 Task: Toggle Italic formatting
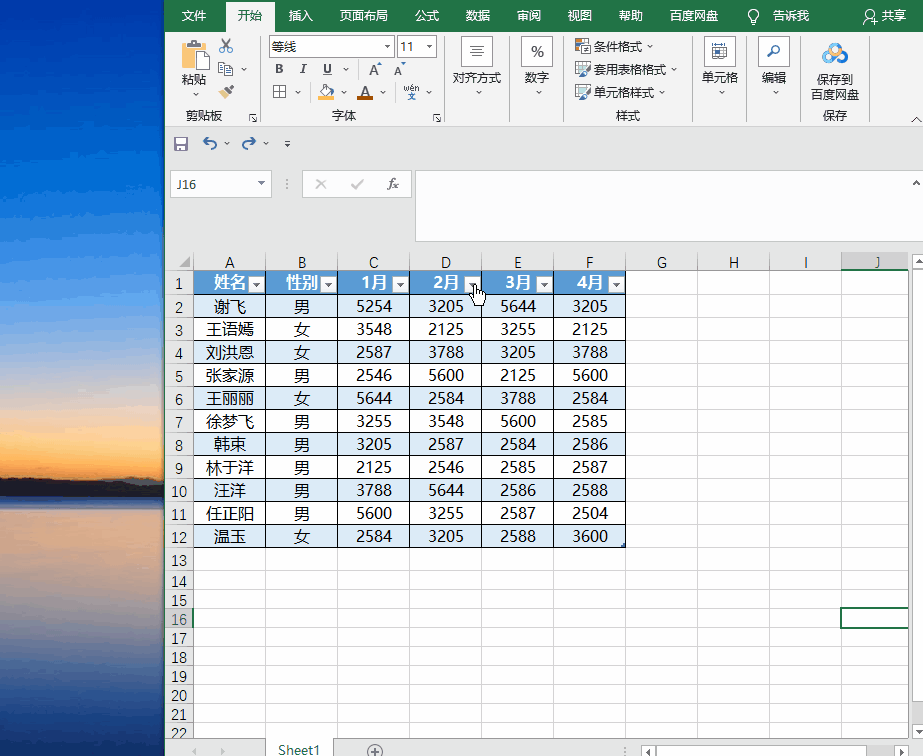[x=303, y=69]
